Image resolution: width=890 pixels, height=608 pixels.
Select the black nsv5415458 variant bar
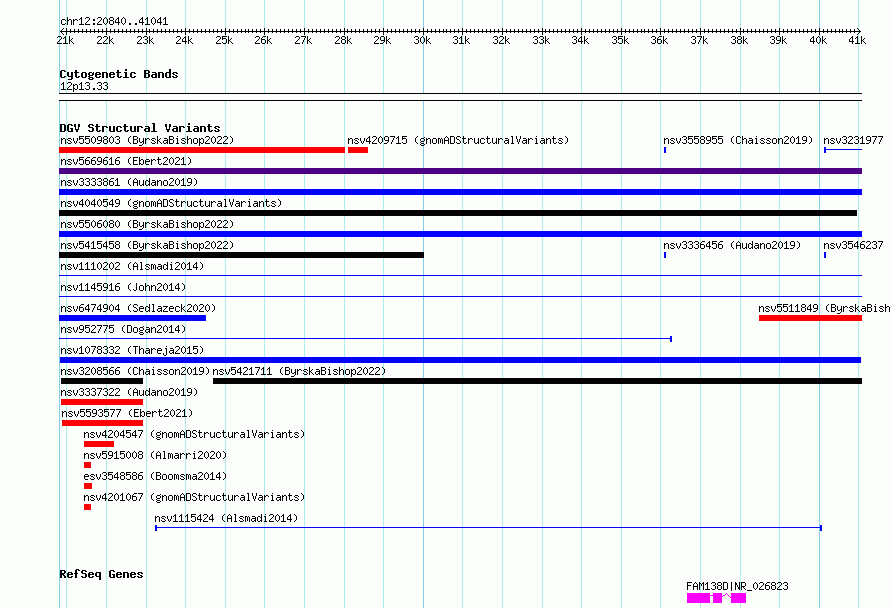[x=241, y=255]
